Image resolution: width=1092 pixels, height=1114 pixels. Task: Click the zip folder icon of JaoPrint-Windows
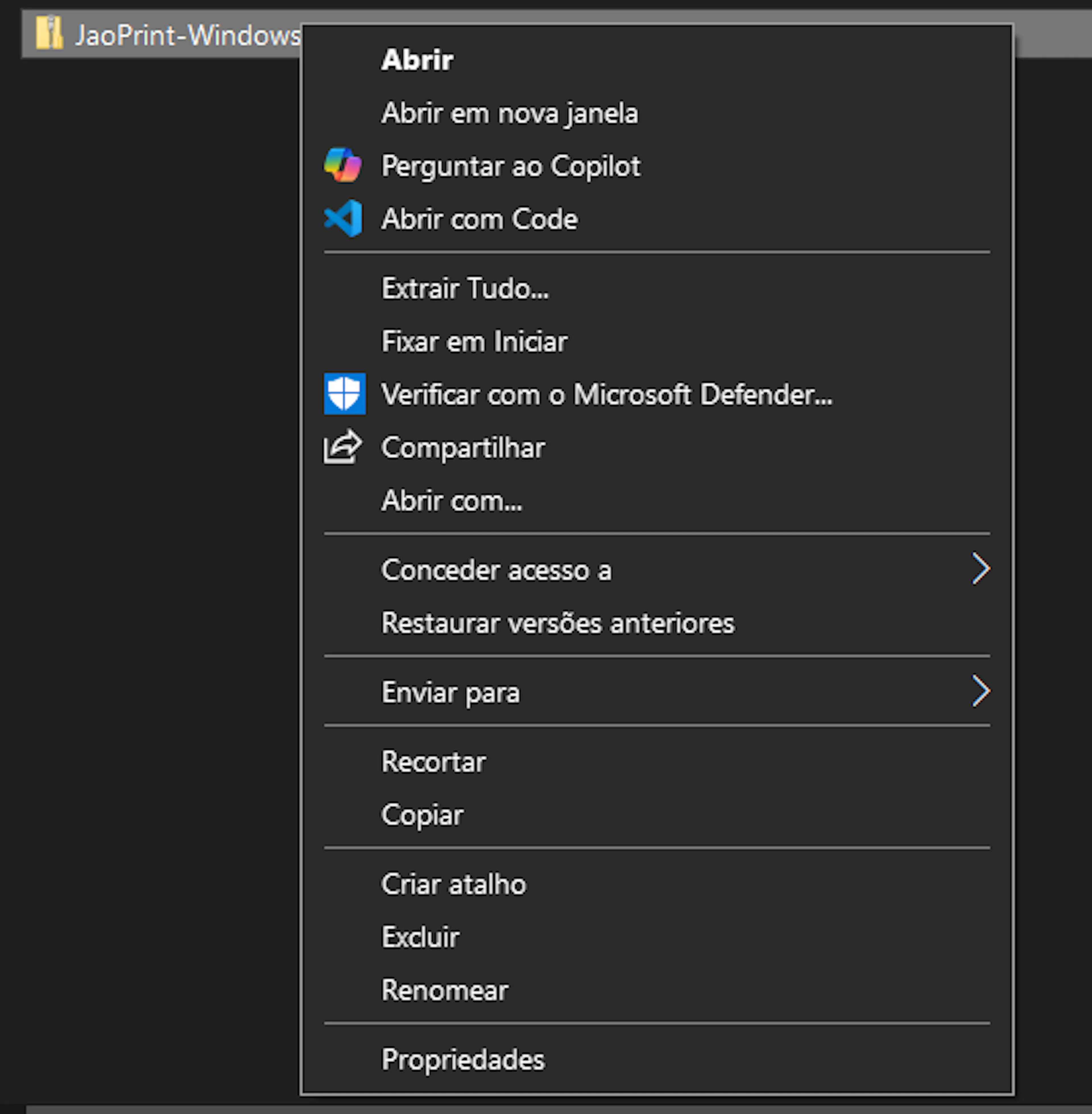pos(49,33)
